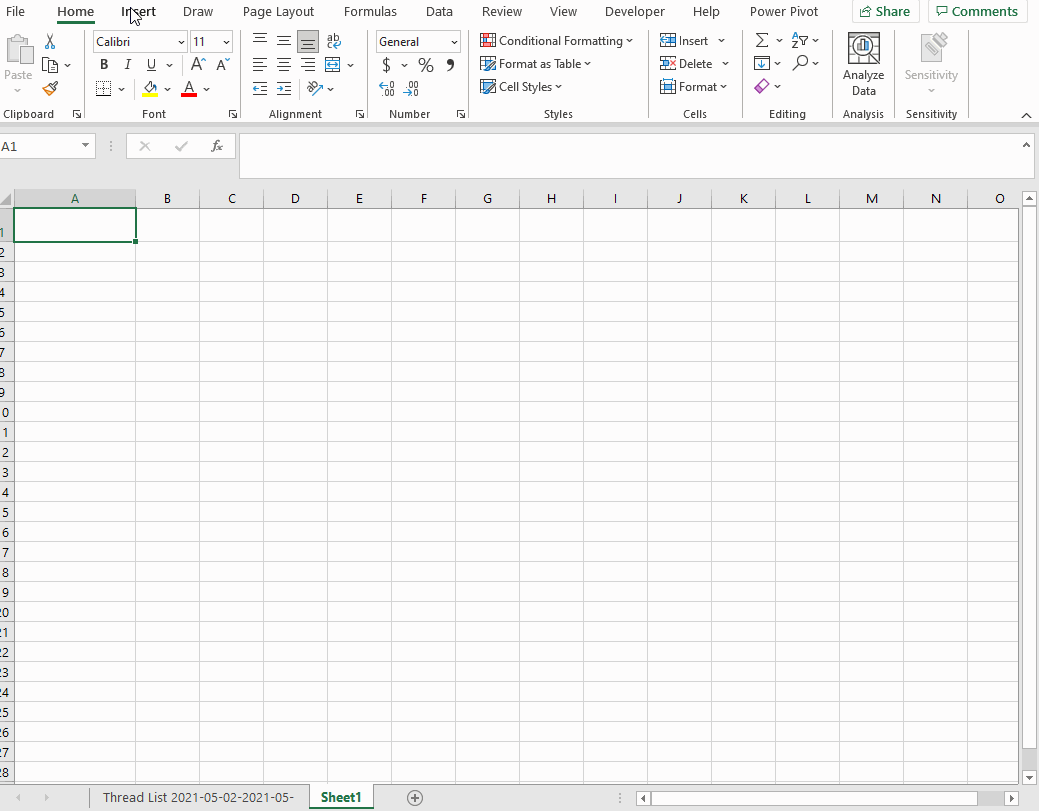1039x811 pixels.
Task: Click the Share button
Action: point(885,11)
